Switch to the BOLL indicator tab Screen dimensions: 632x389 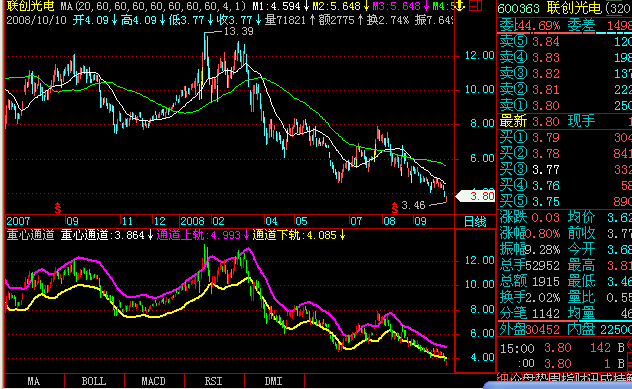pyautogui.click(x=94, y=381)
